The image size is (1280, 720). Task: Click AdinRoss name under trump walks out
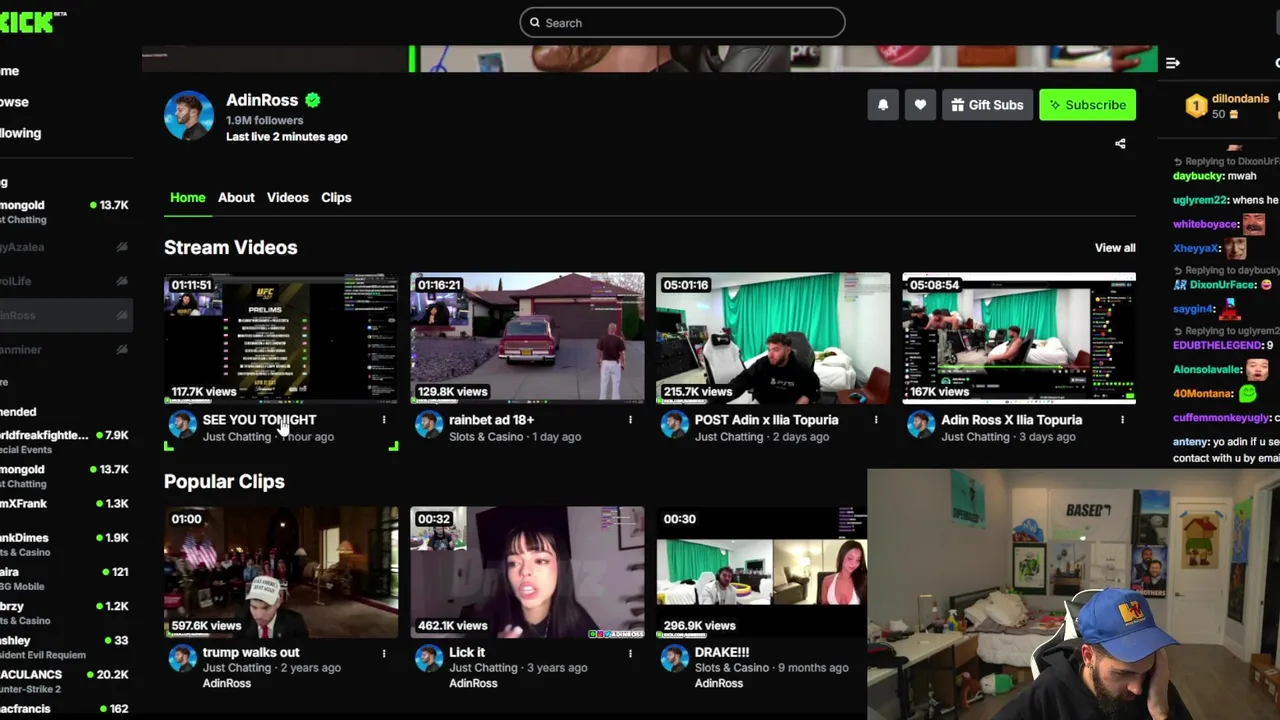click(x=227, y=683)
